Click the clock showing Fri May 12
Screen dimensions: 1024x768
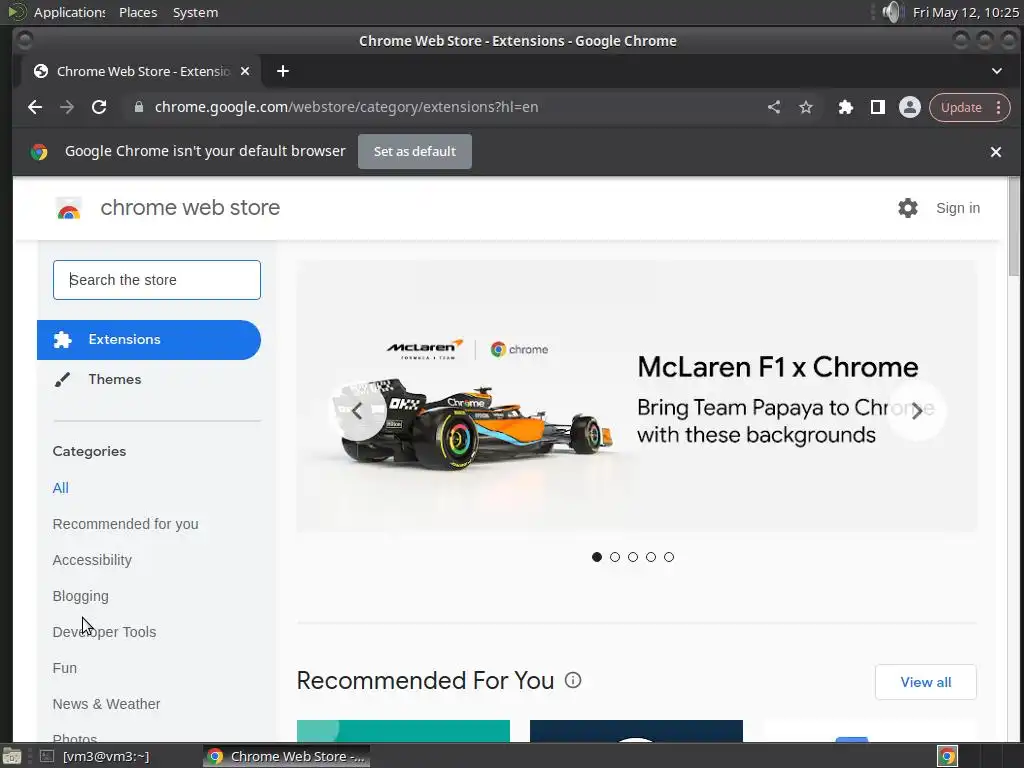click(x=966, y=12)
